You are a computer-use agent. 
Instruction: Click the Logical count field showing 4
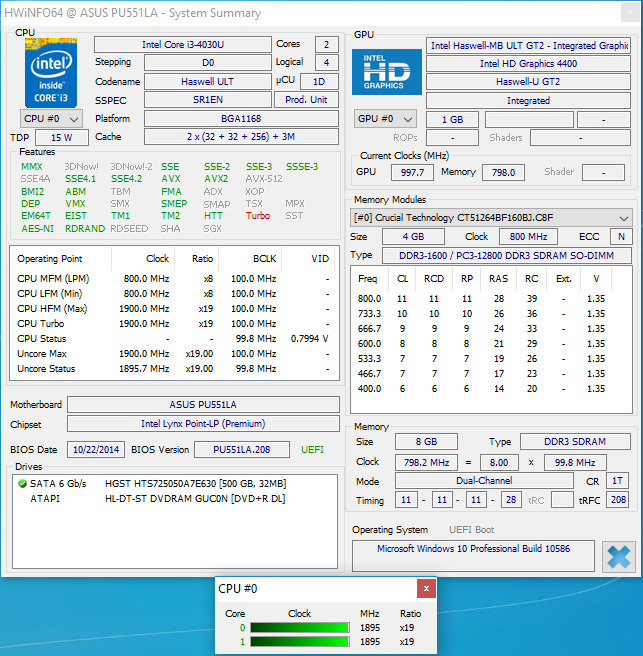click(326, 63)
